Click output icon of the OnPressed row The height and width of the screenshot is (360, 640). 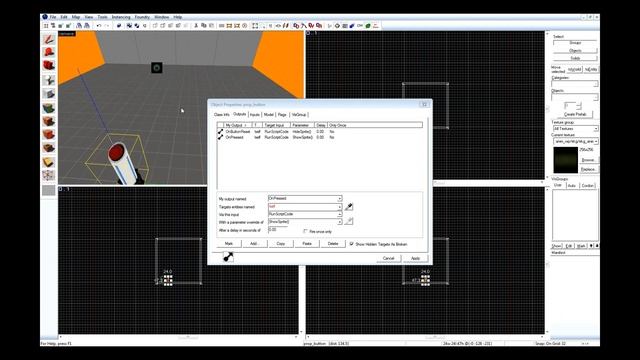(x=220, y=138)
